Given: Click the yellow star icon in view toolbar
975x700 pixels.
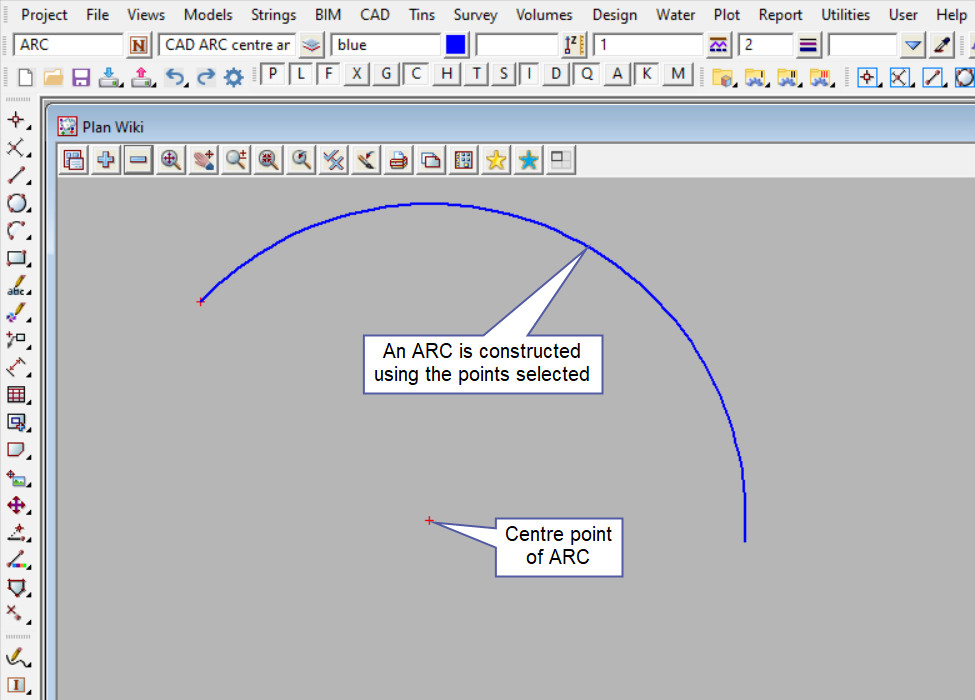Looking at the screenshot, I should 496,160.
